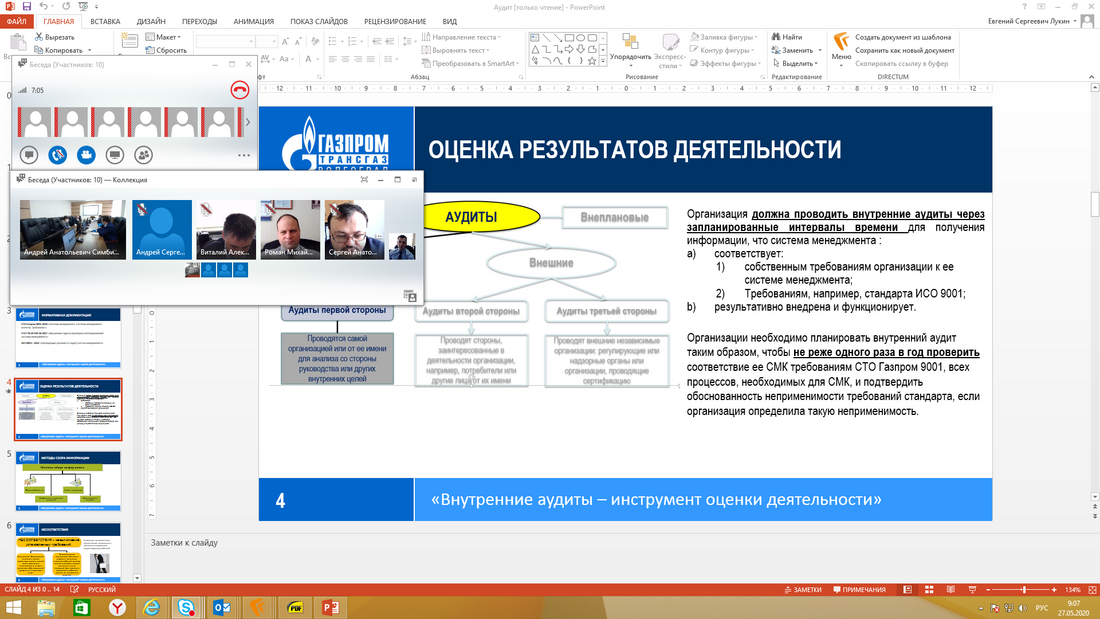The image size is (1100, 619).
Task: Toggle the video camera button
Action: click(86, 154)
